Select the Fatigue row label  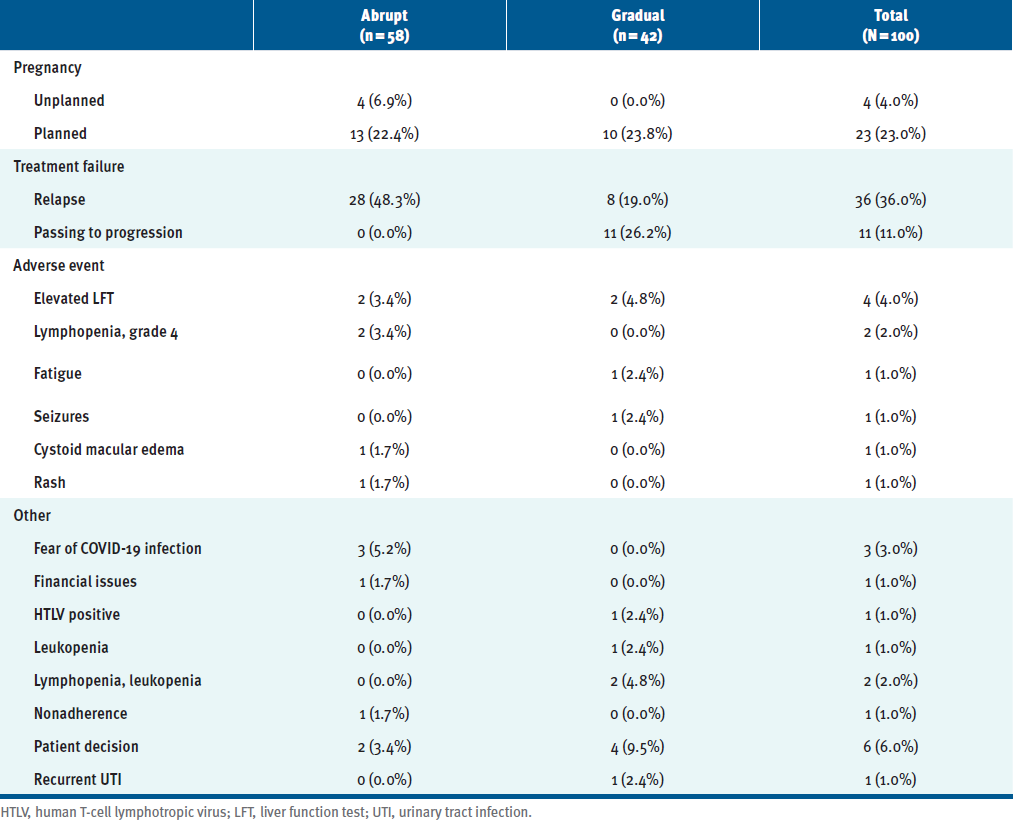click(x=57, y=374)
